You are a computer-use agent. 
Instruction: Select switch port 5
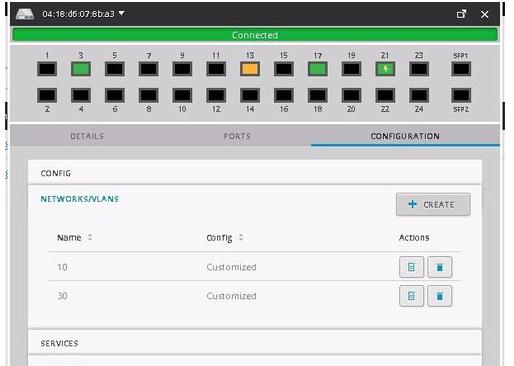click(115, 69)
